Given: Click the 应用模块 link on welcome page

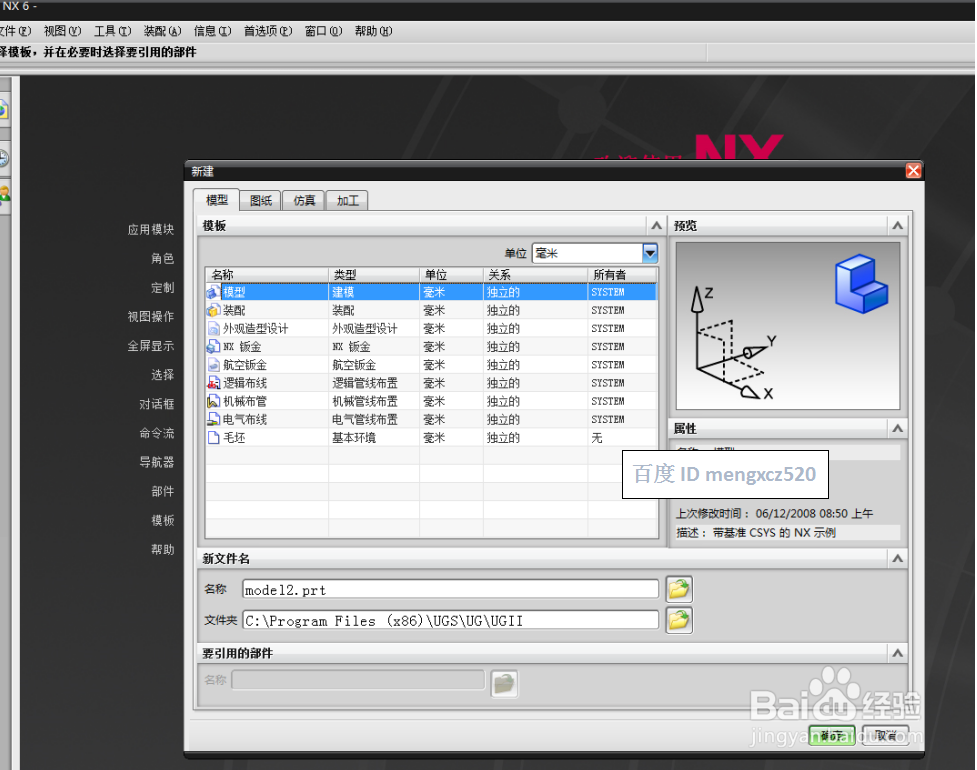Looking at the screenshot, I should [x=150, y=230].
